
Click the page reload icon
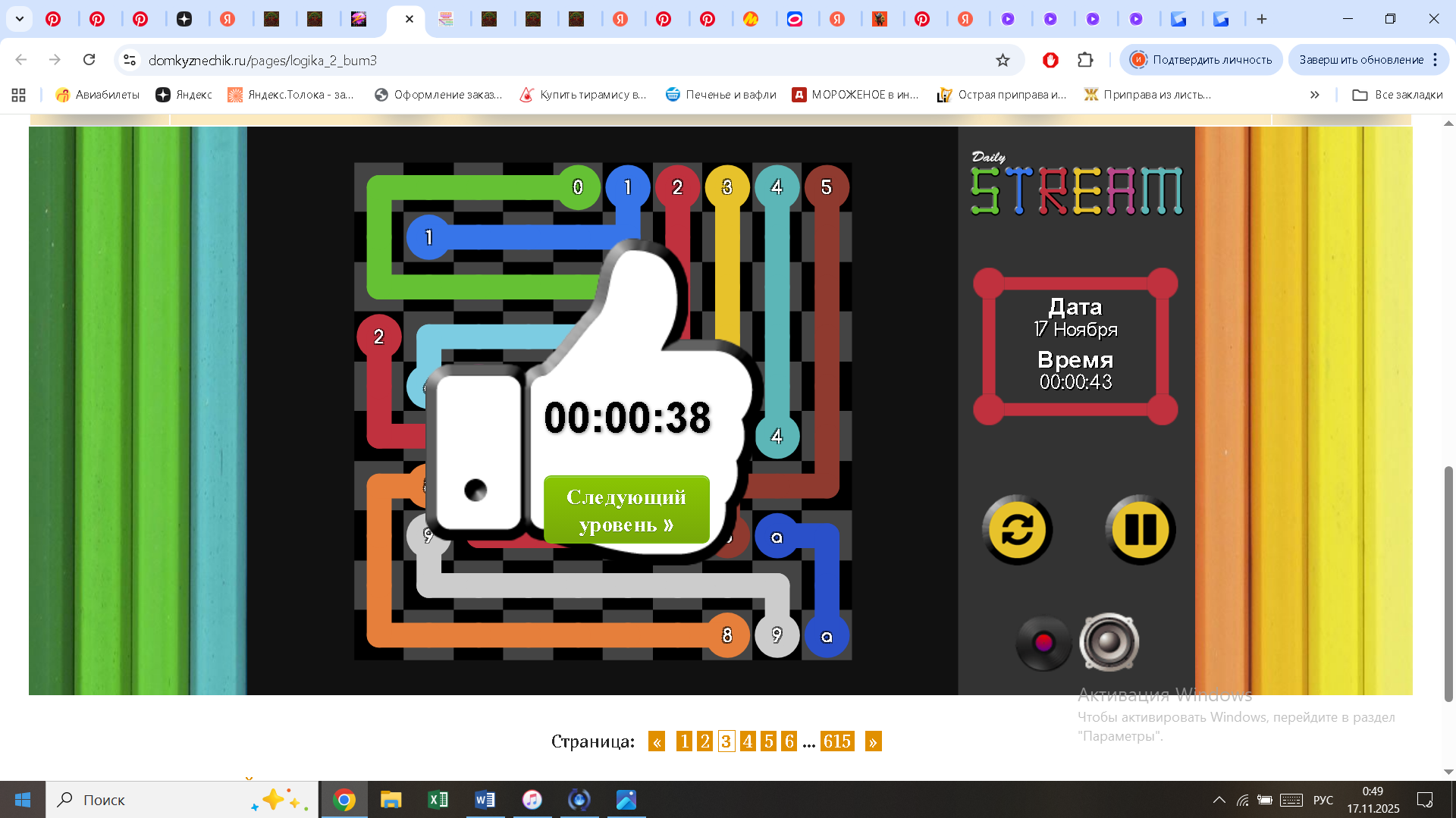tap(89, 59)
